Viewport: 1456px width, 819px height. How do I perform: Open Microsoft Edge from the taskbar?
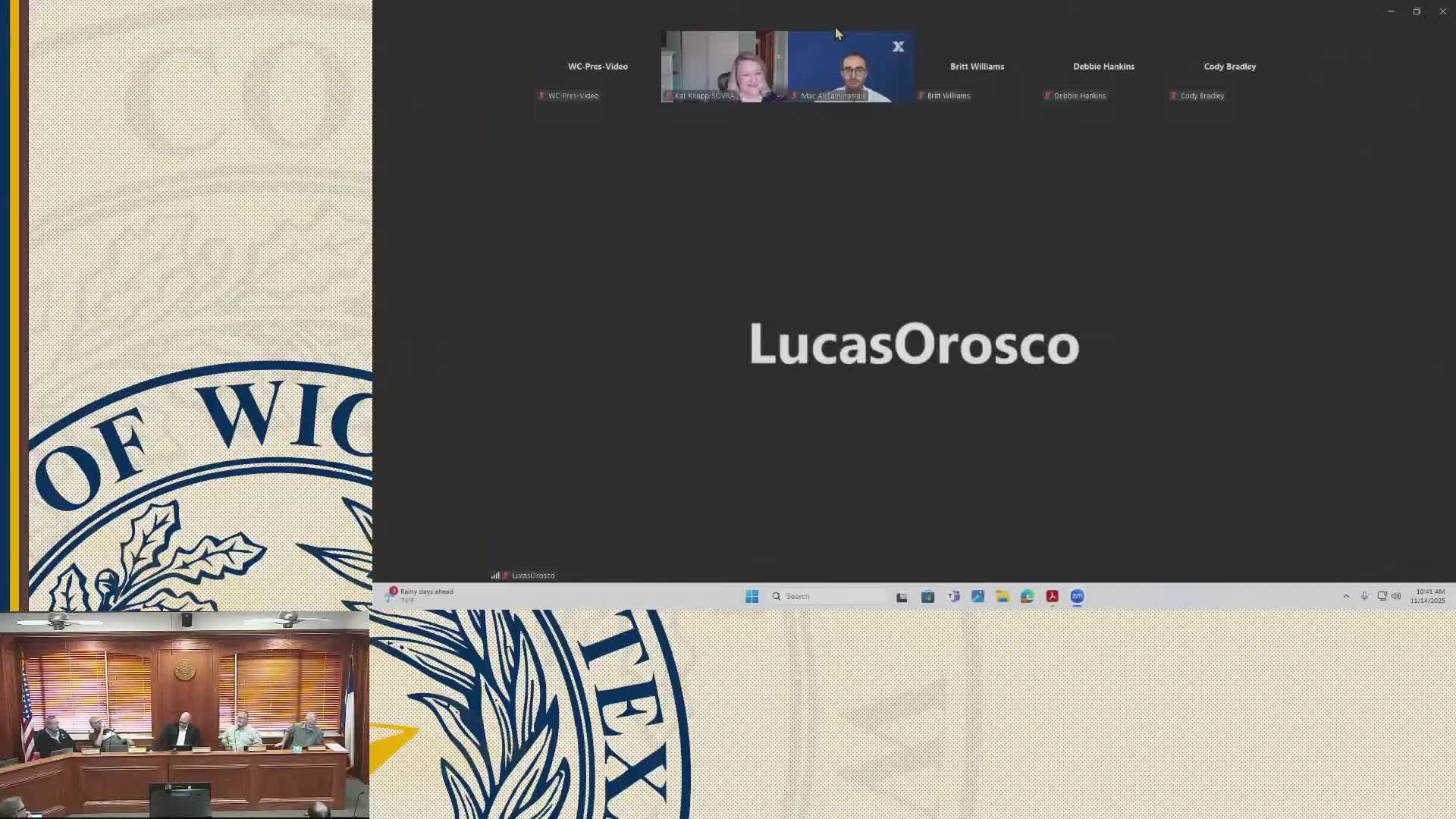tap(1027, 597)
